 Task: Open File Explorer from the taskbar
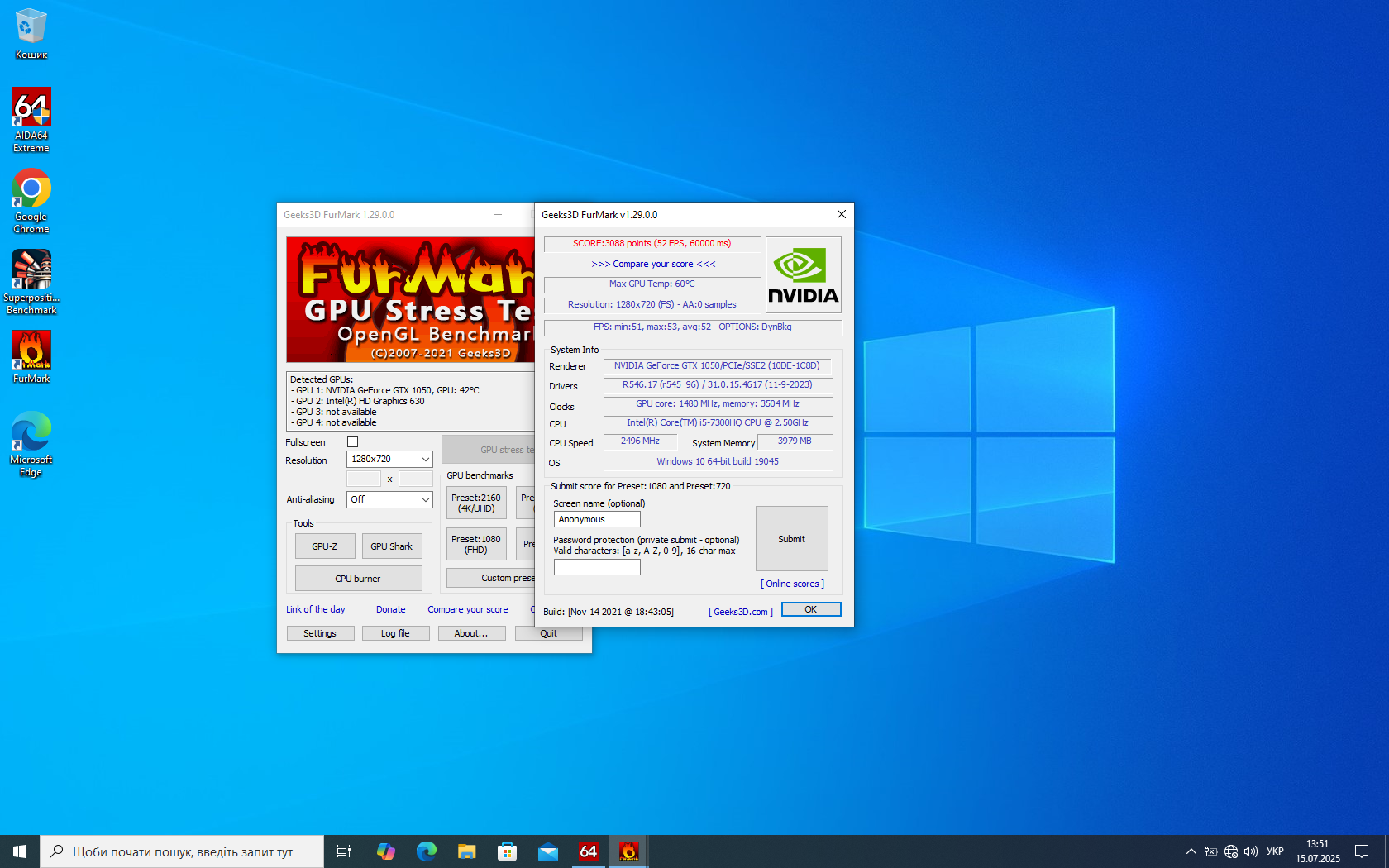467,851
